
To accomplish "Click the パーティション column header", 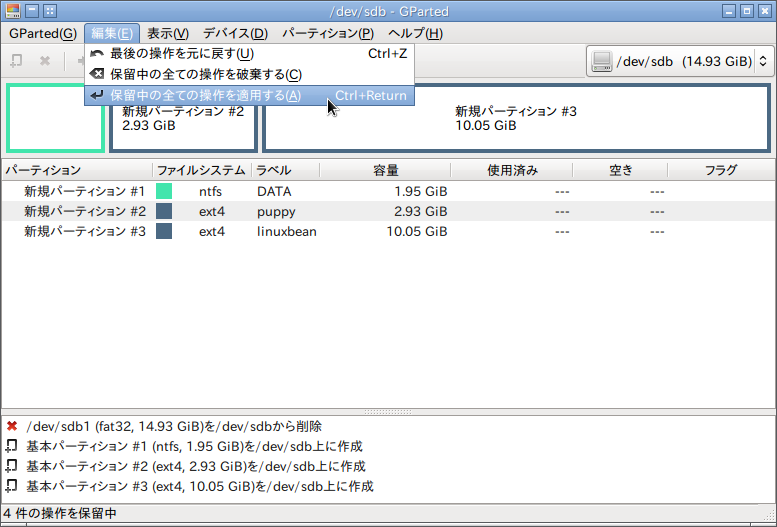I will (x=77, y=170).
